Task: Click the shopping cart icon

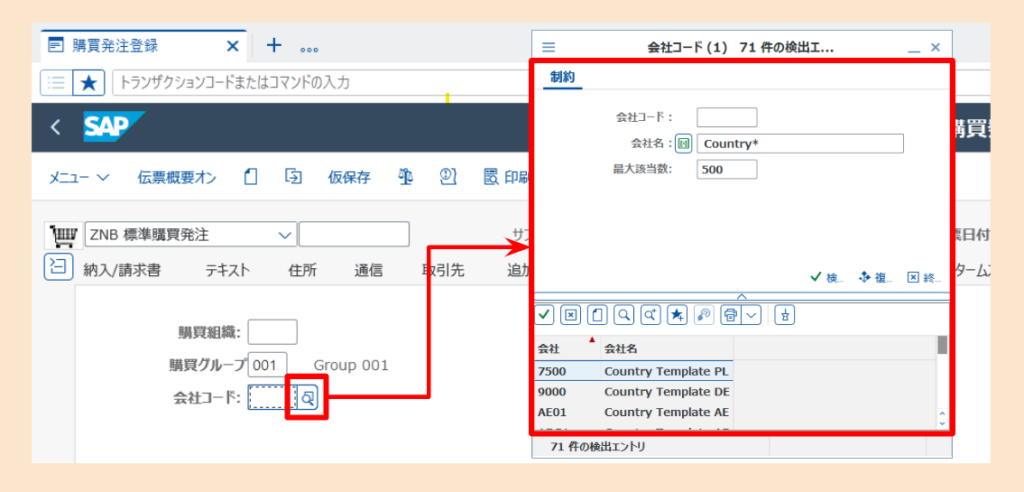Action: click(64, 235)
